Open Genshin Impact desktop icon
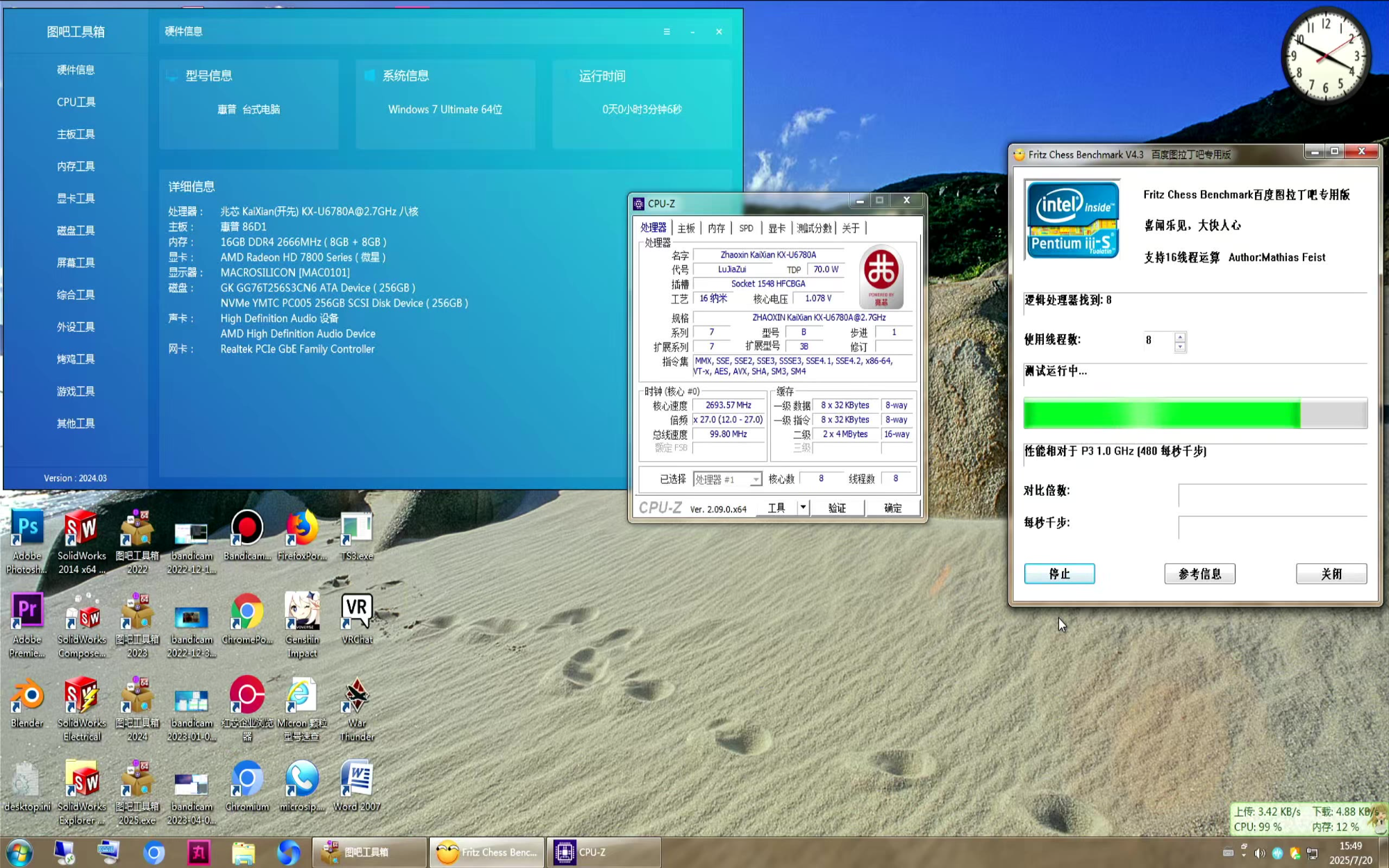Screen dimensions: 1389x868 (x=301, y=625)
